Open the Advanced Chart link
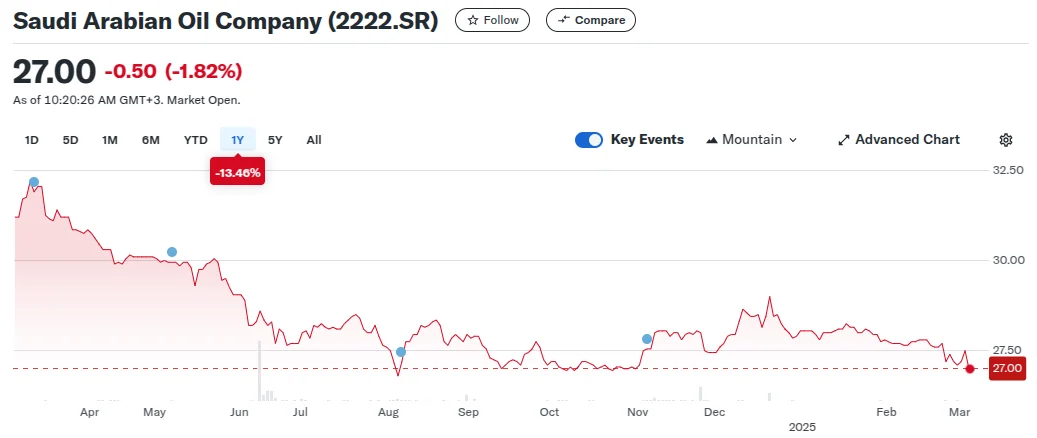Image resolution: width=1037 pixels, height=438 pixels. [907, 140]
